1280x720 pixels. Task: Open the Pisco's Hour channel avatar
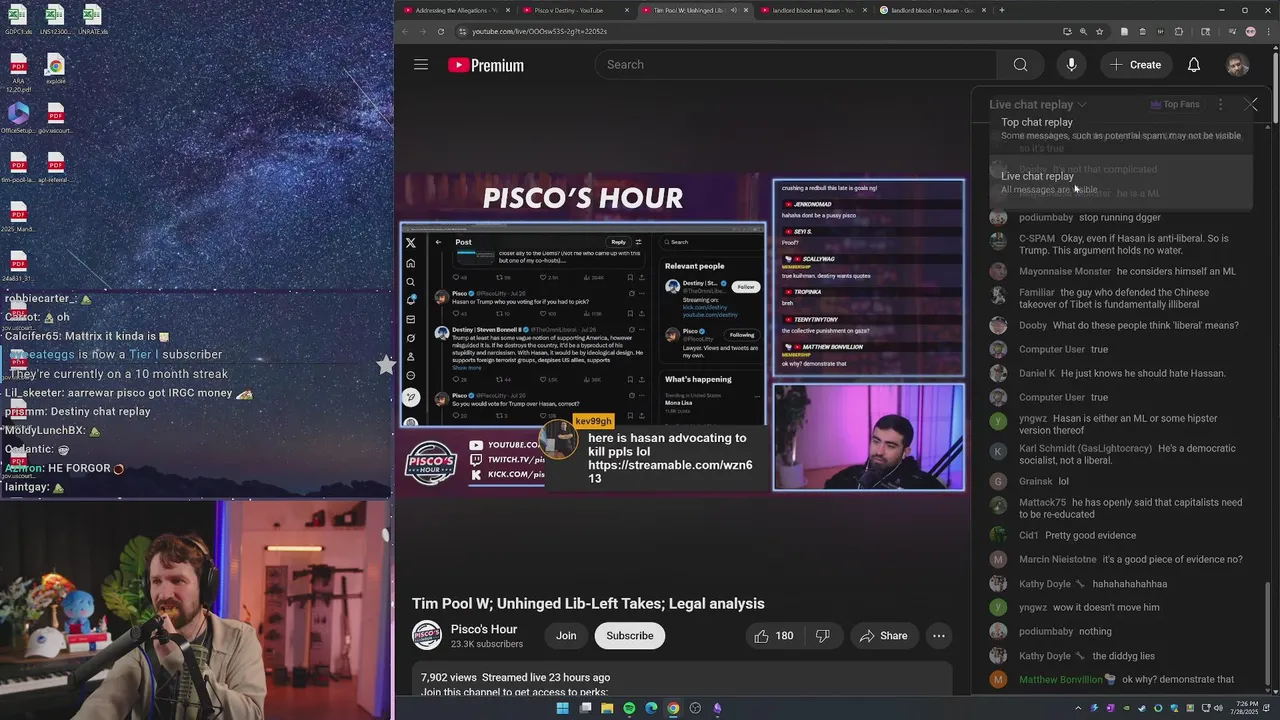point(427,636)
